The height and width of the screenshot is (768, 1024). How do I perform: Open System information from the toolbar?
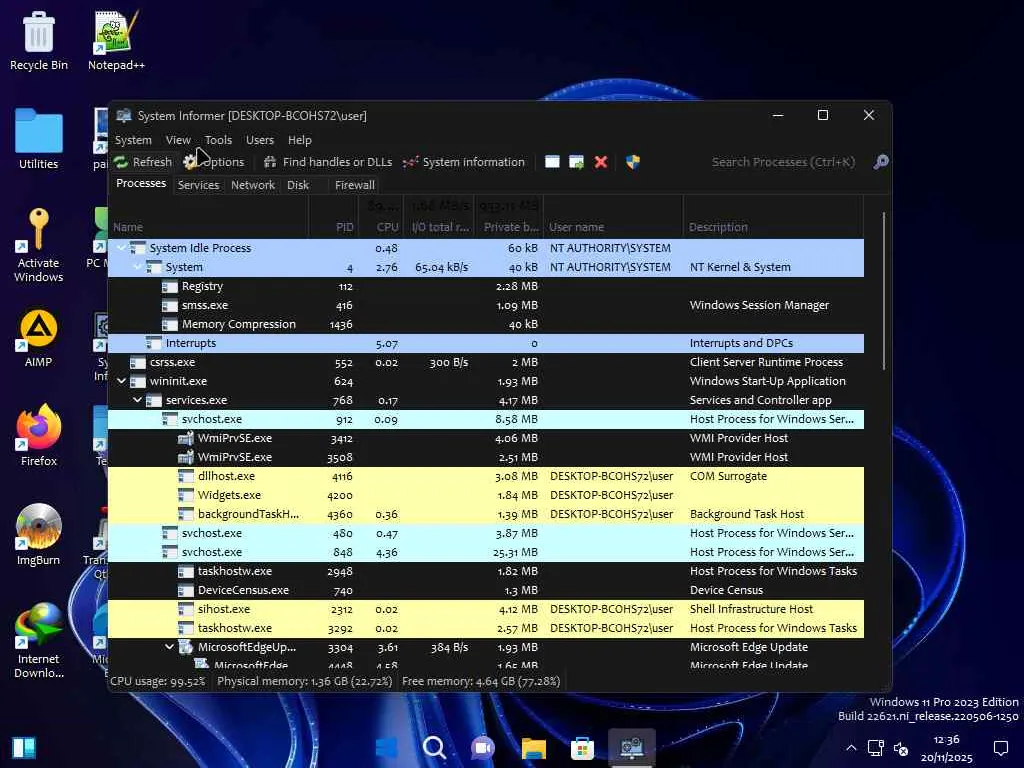(464, 162)
